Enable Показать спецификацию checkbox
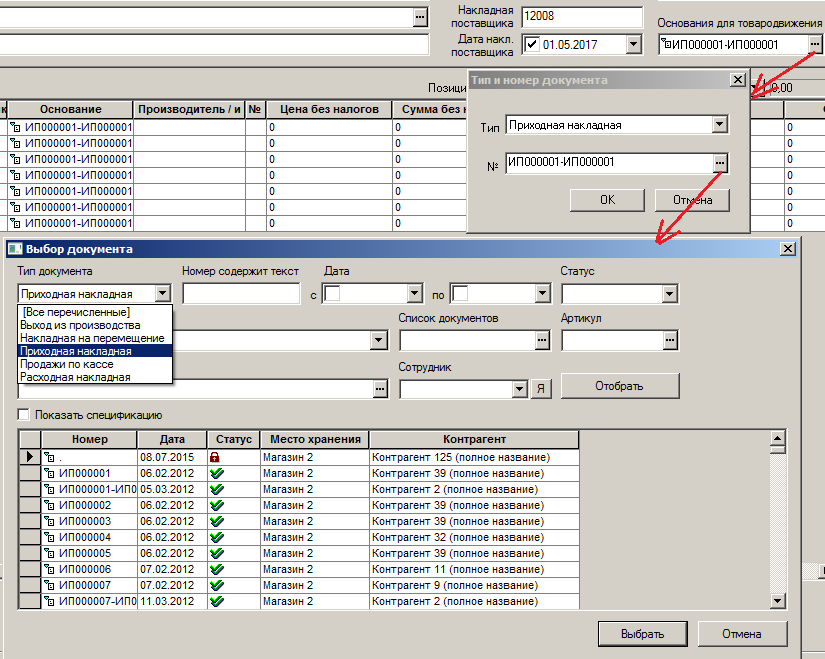 tap(24, 415)
